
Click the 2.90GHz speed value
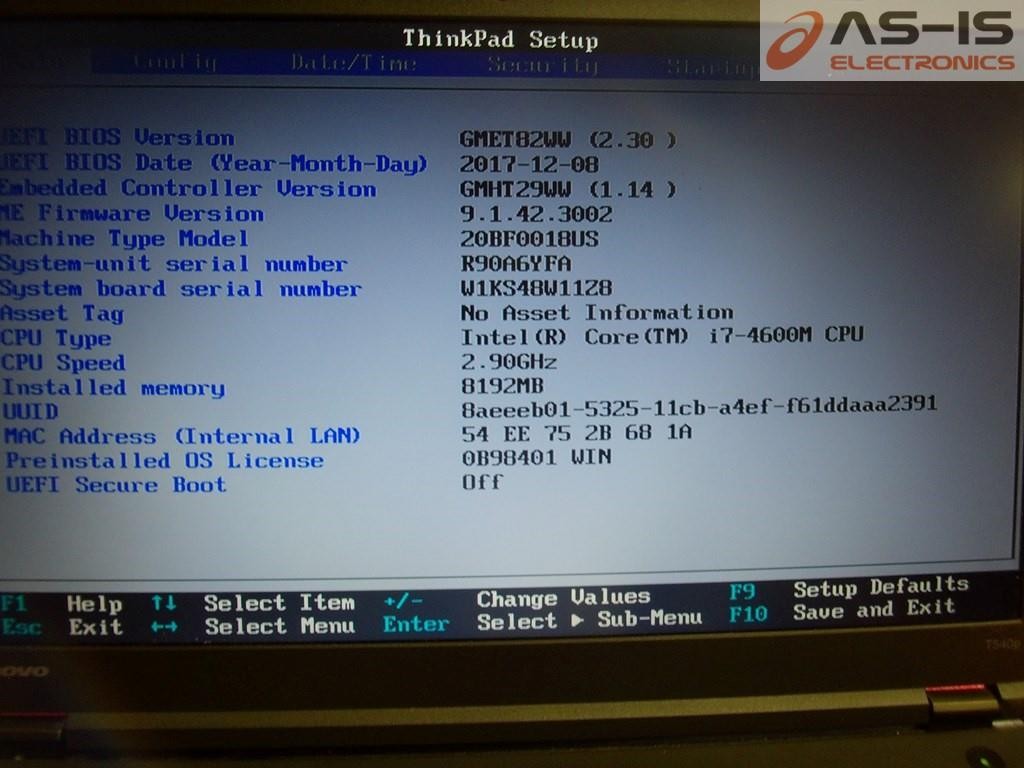509,361
